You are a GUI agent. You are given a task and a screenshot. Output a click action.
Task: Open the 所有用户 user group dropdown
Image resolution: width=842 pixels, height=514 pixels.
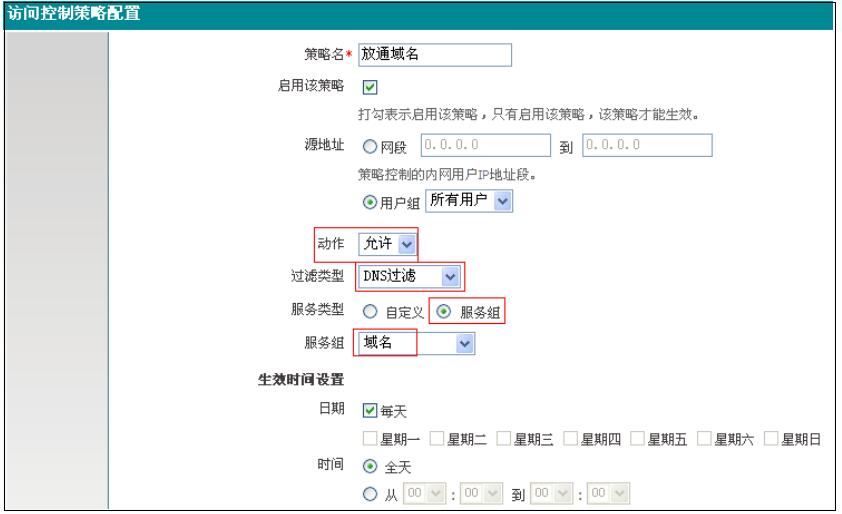click(x=469, y=202)
